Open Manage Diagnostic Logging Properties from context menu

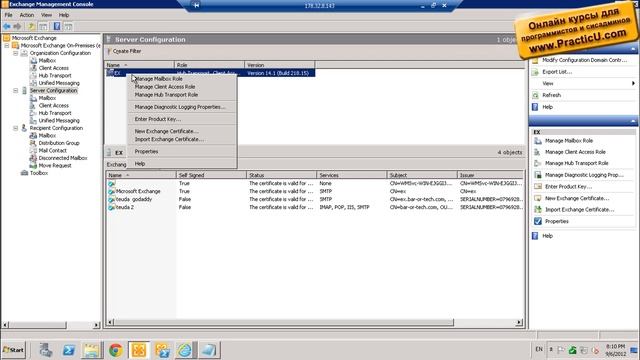(180, 107)
